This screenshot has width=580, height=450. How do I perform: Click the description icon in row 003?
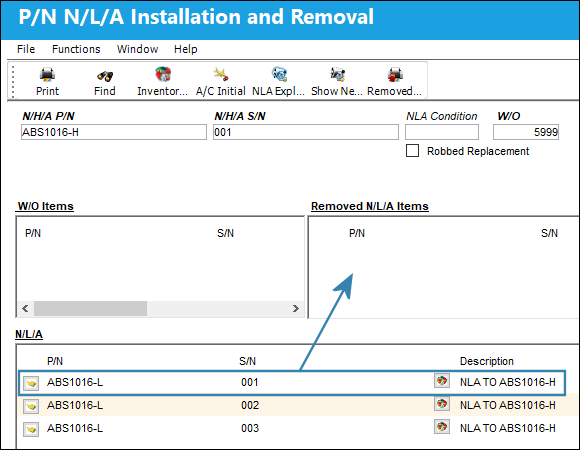[442, 426]
